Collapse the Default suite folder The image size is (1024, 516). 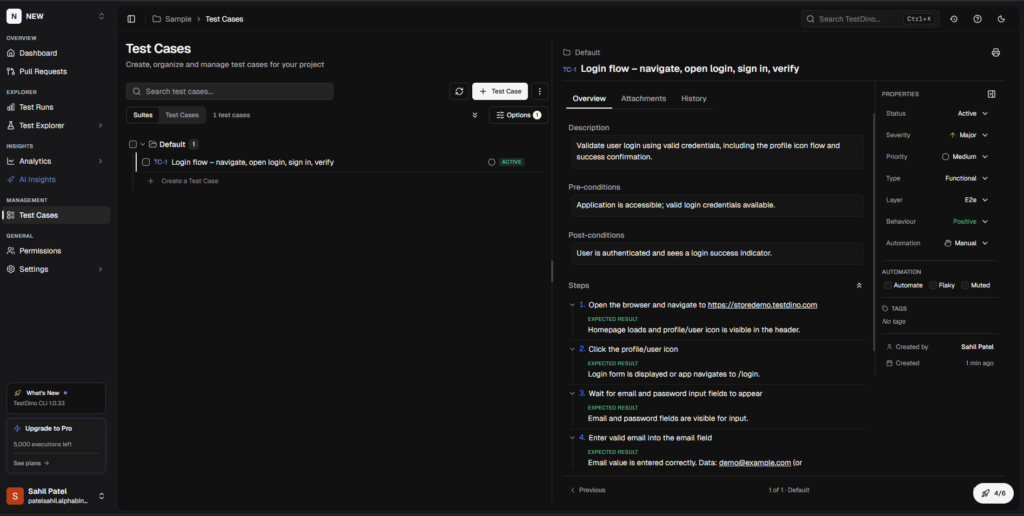pyautogui.click(x=143, y=144)
